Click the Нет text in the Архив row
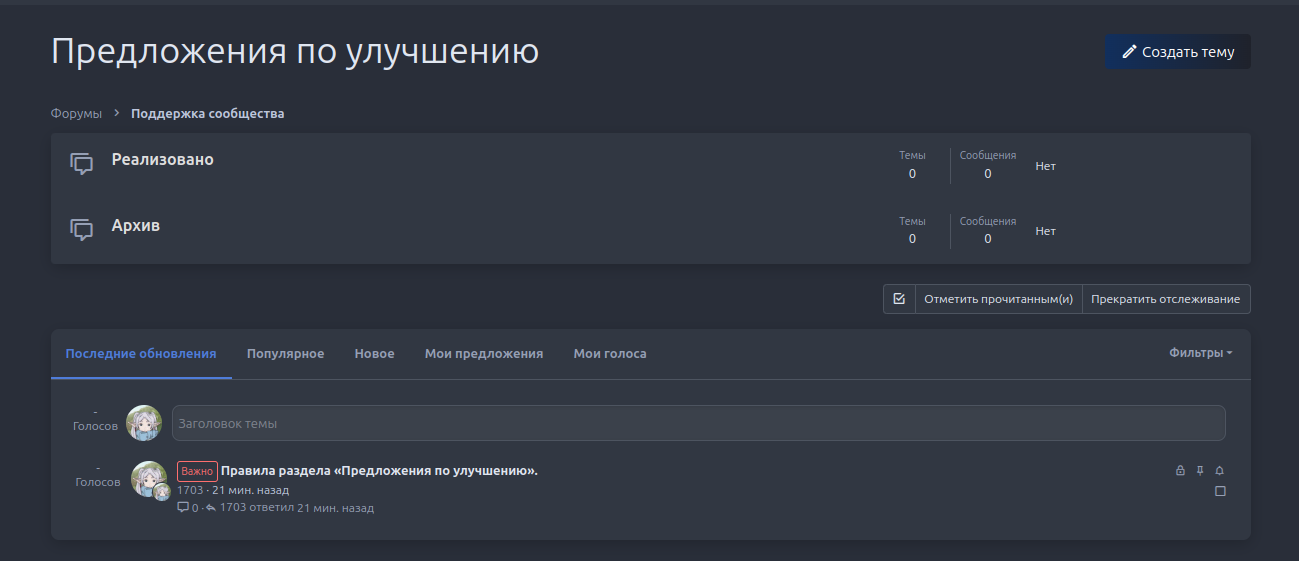This screenshot has height=561, width=1299. [x=1046, y=231]
